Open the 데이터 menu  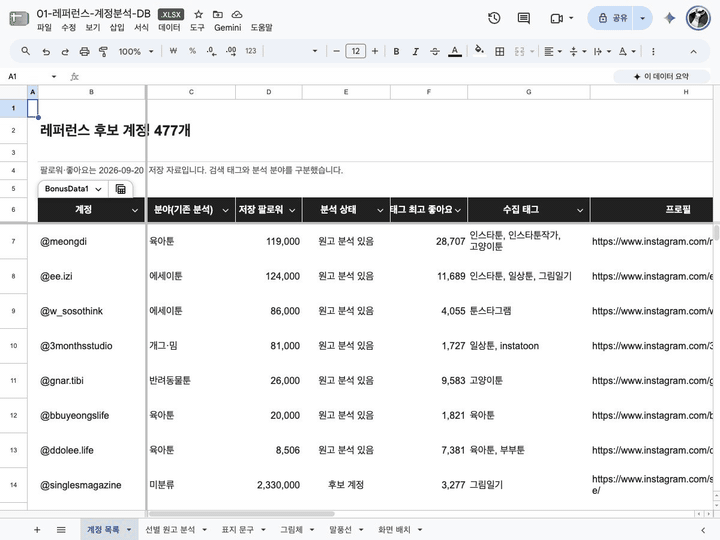(x=169, y=28)
